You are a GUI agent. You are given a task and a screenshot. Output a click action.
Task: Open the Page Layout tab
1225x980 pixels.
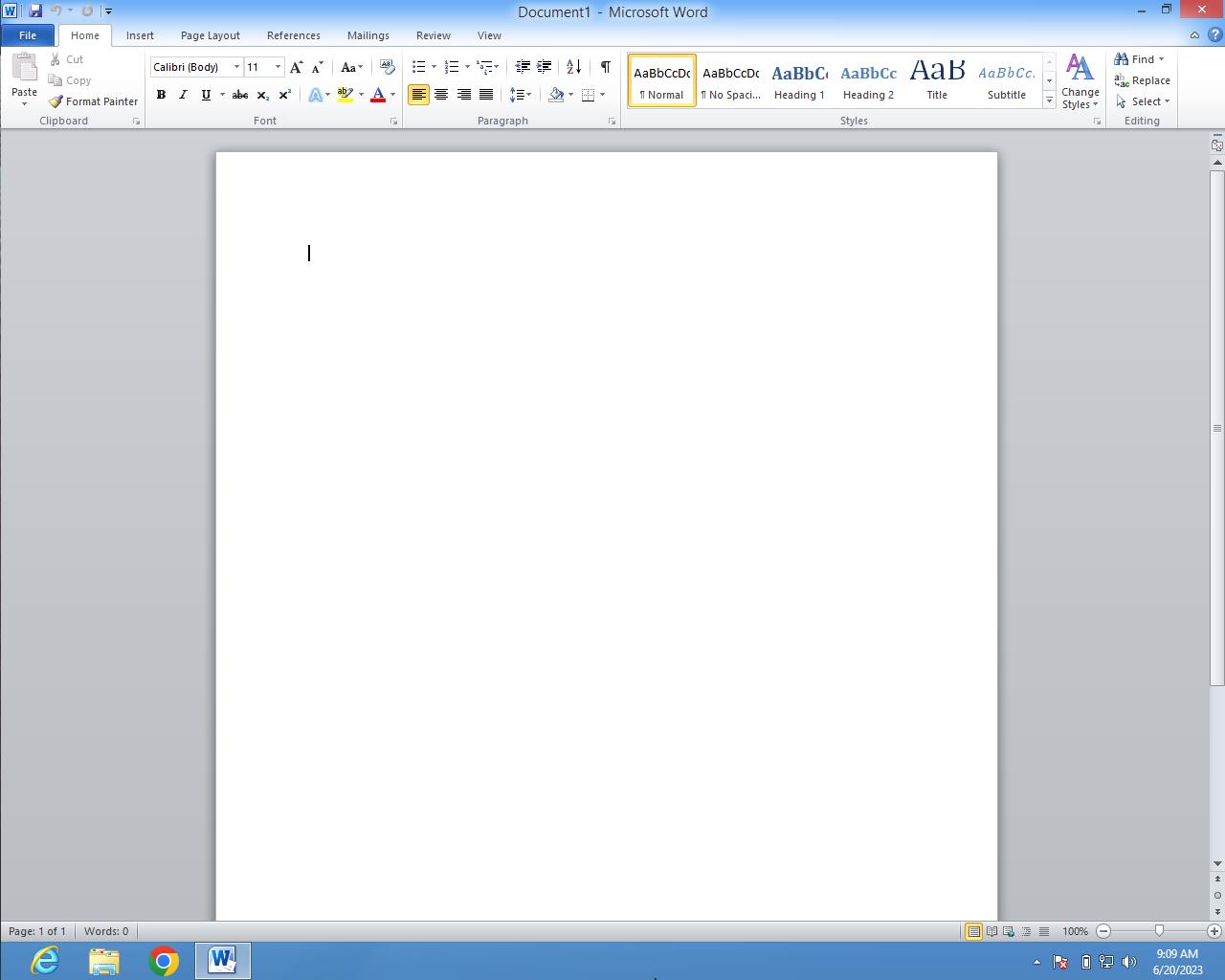210,35
